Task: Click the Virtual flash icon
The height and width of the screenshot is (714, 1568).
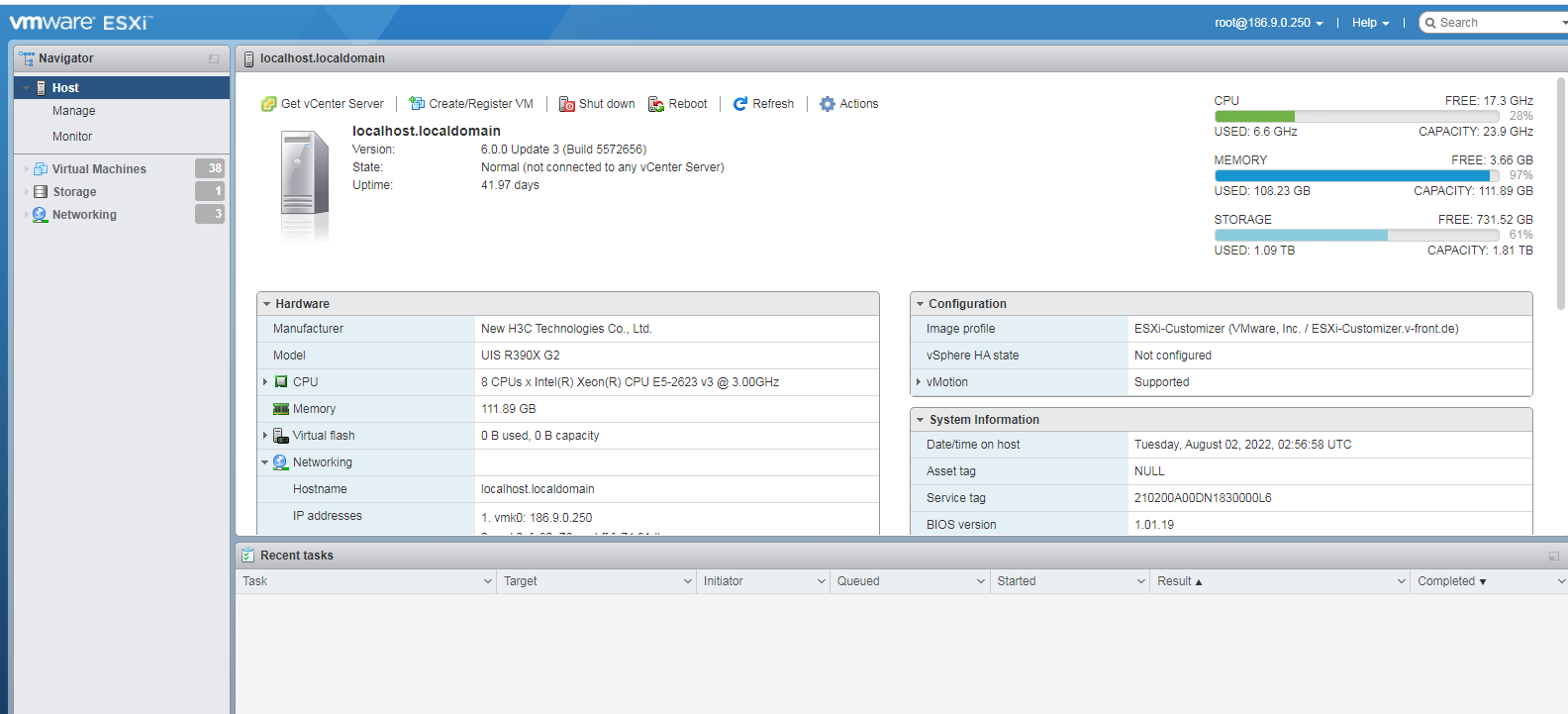Action: click(x=281, y=436)
